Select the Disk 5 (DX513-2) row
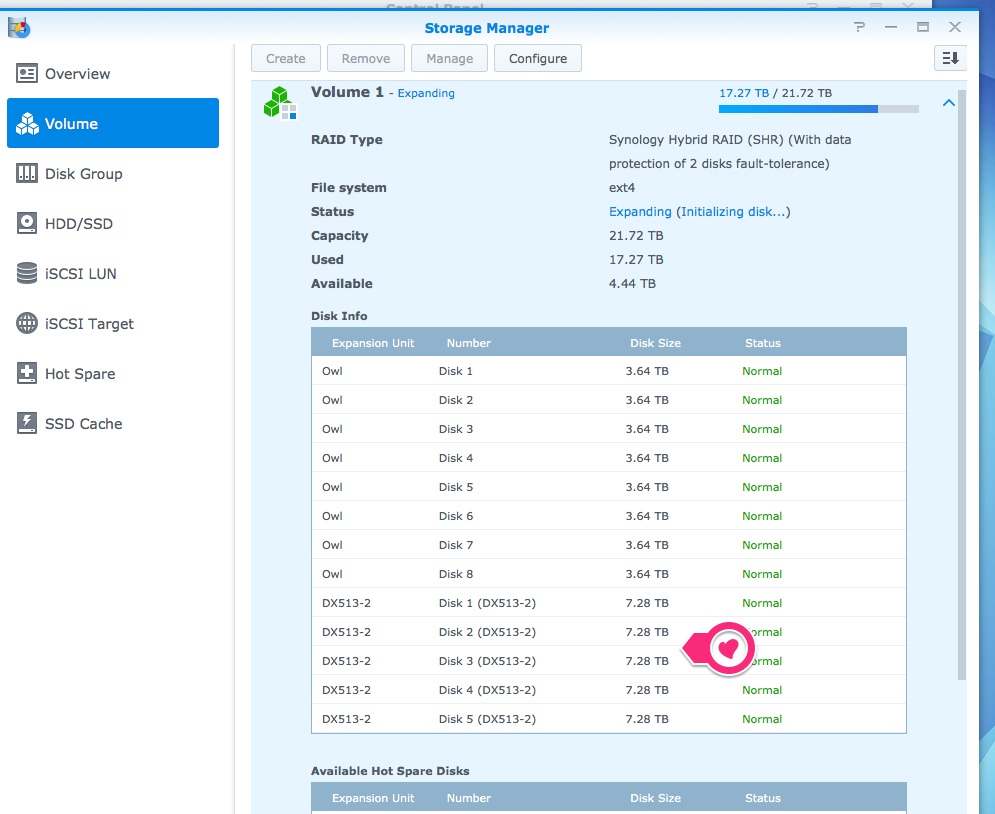This screenshot has height=814, width=995. click(x=609, y=719)
